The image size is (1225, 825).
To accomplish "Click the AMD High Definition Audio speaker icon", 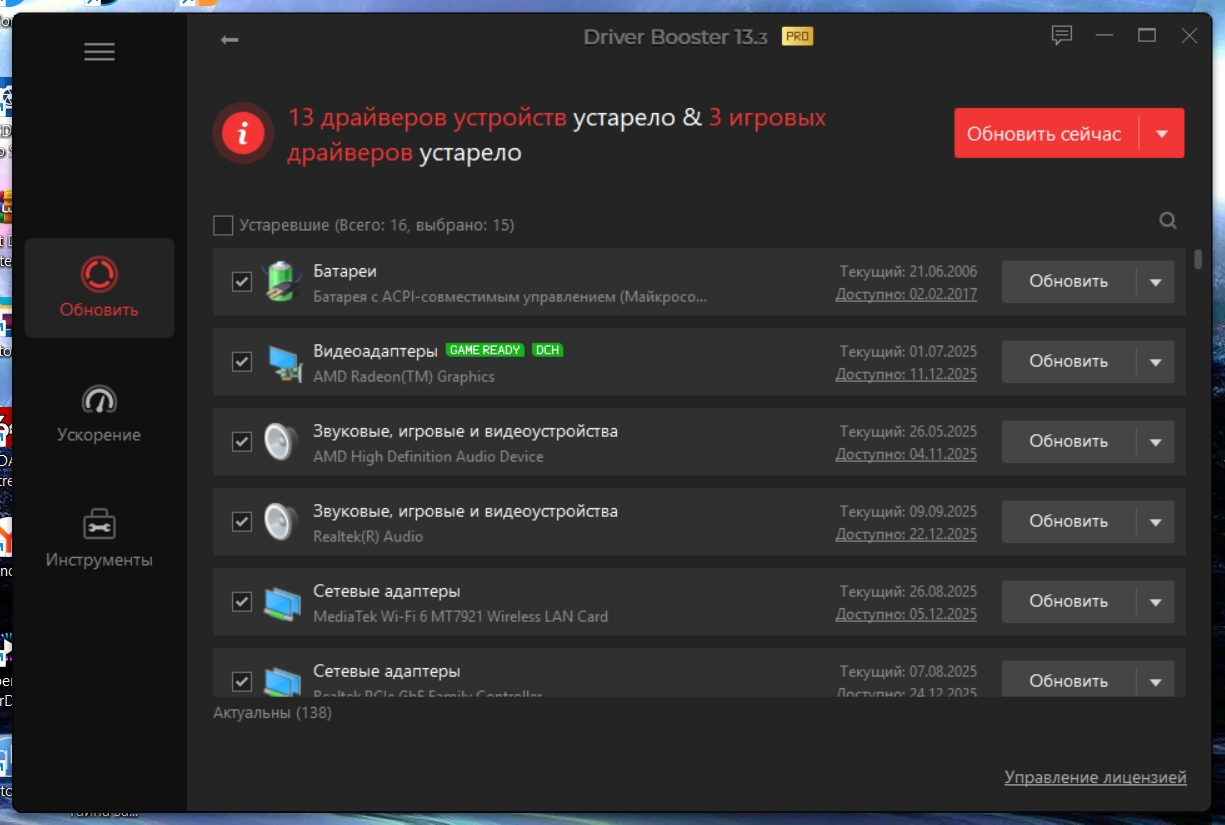I will [x=281, y=441].
